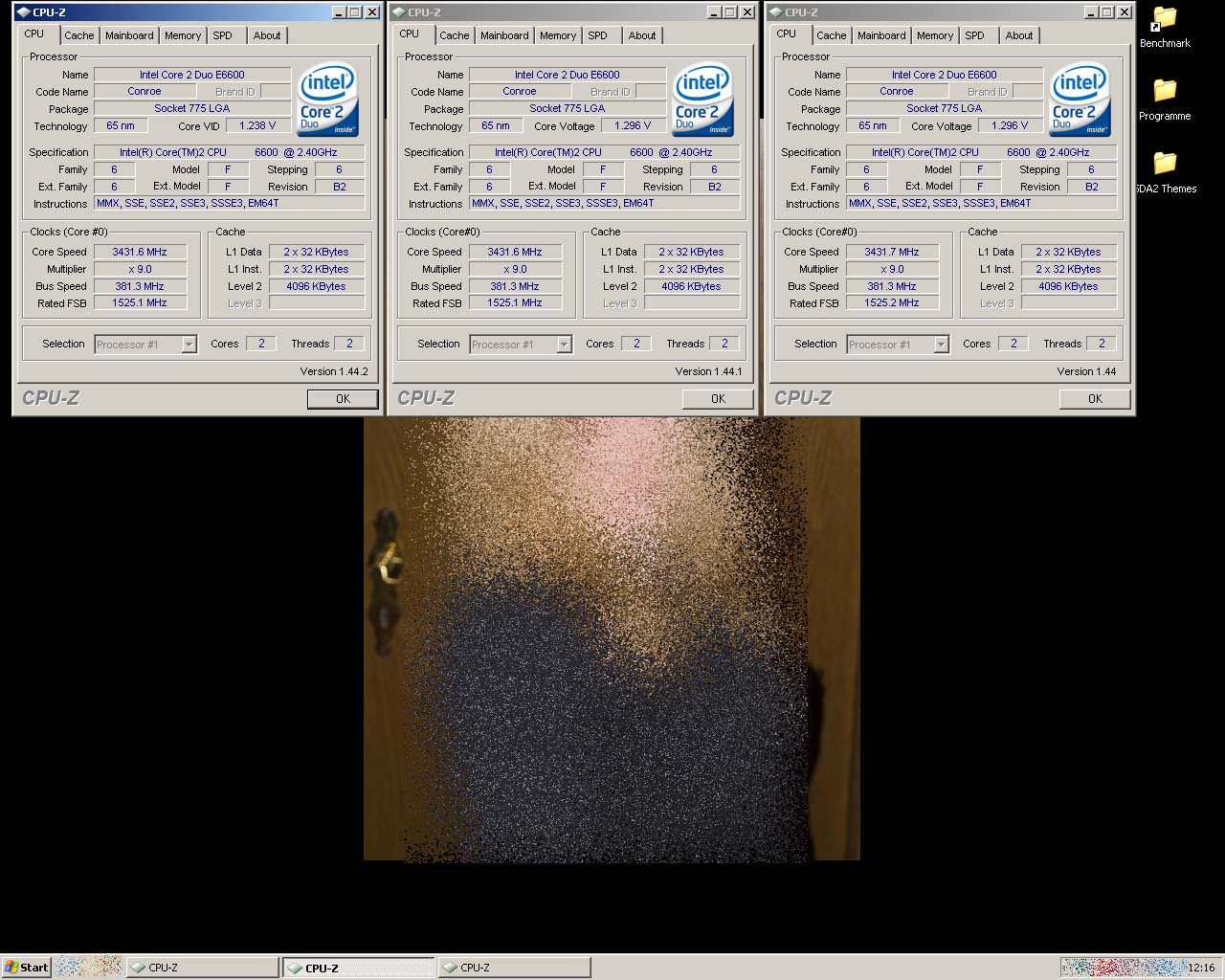Open Memory tab in version 1.44 window

pos(935,35)
